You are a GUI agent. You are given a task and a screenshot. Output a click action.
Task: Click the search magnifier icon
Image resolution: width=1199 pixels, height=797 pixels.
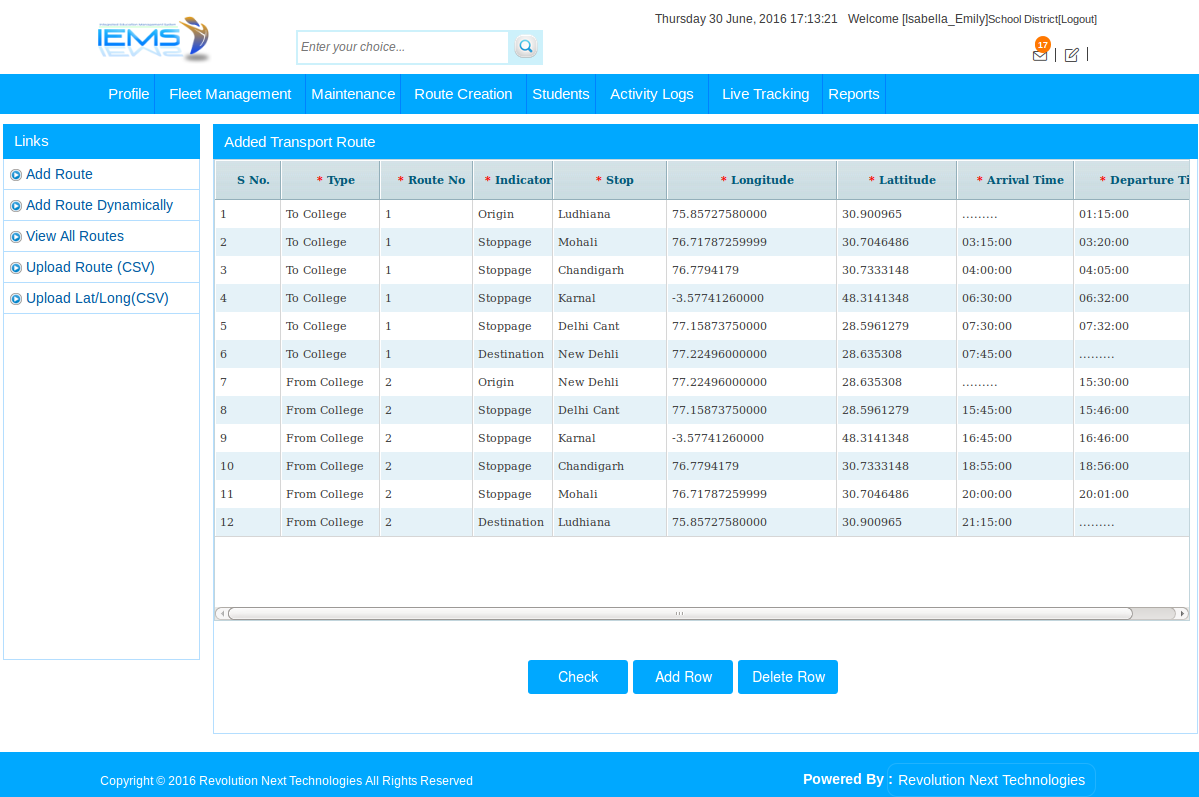525,47
